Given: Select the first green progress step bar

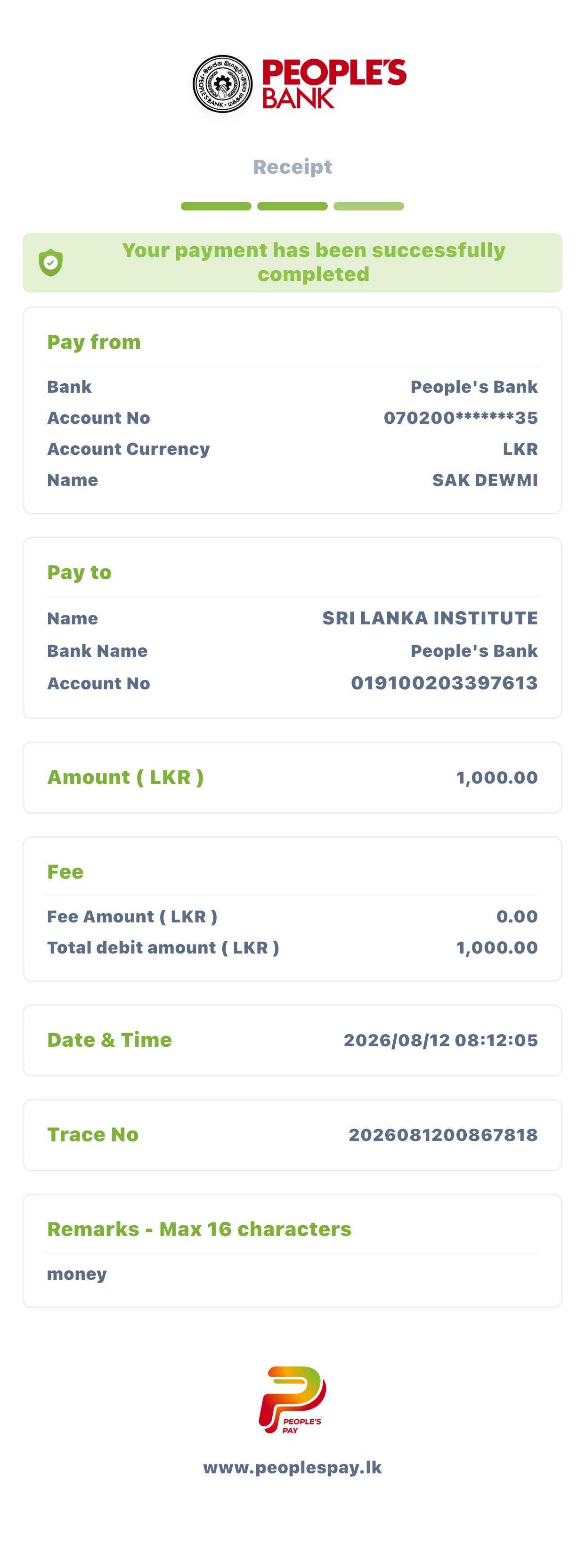Looking at the screenshot, I should pos(216,206).
